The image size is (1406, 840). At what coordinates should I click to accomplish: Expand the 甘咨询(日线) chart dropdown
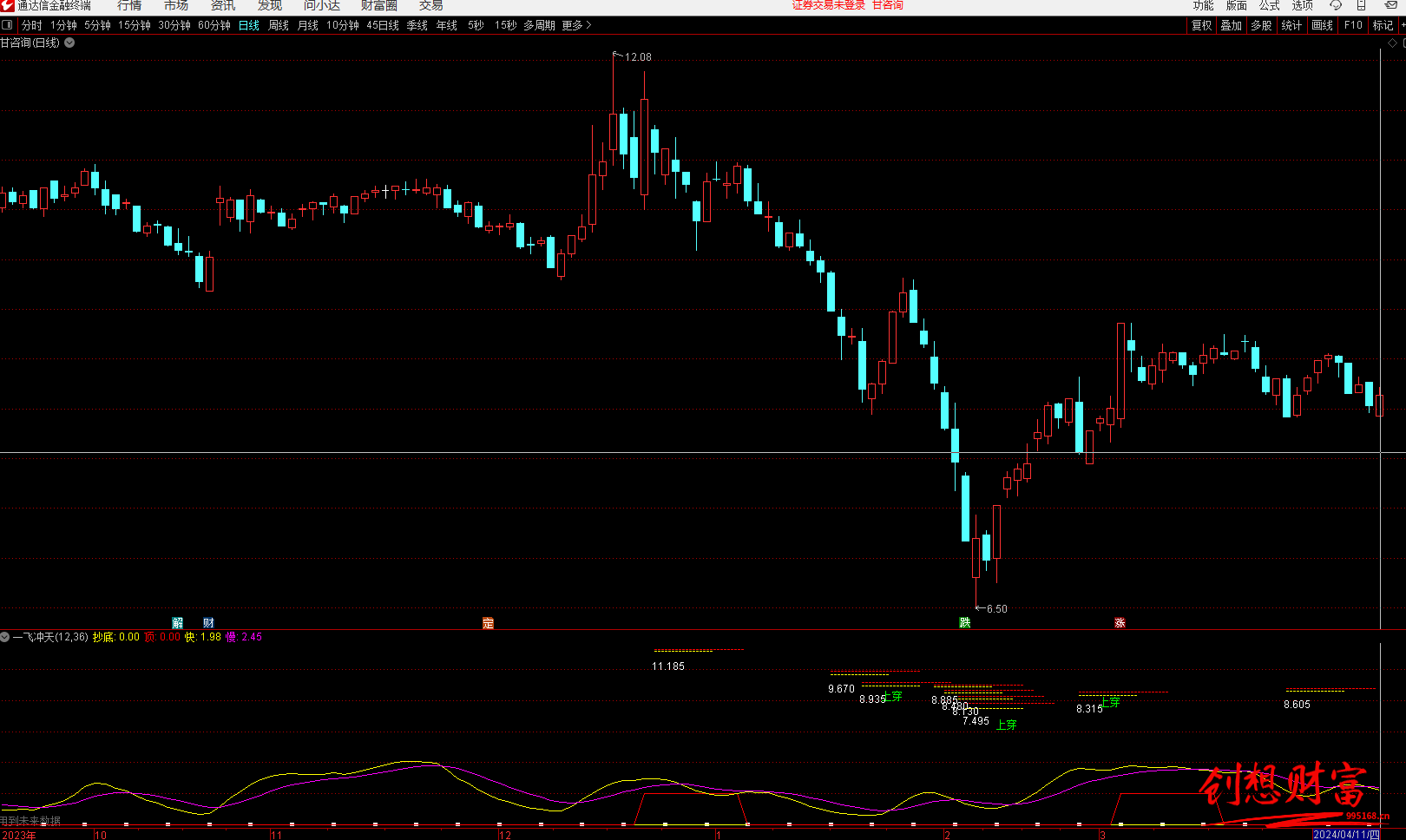coord(69,43)
